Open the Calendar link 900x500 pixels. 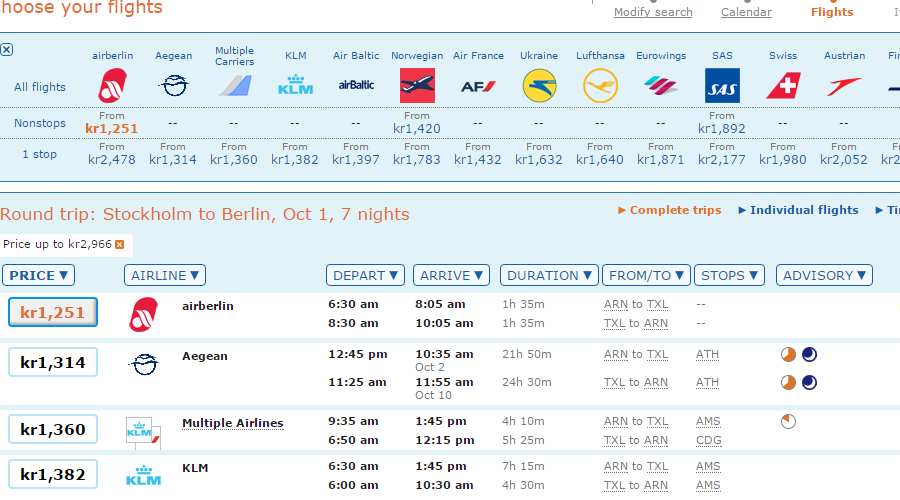746,12
